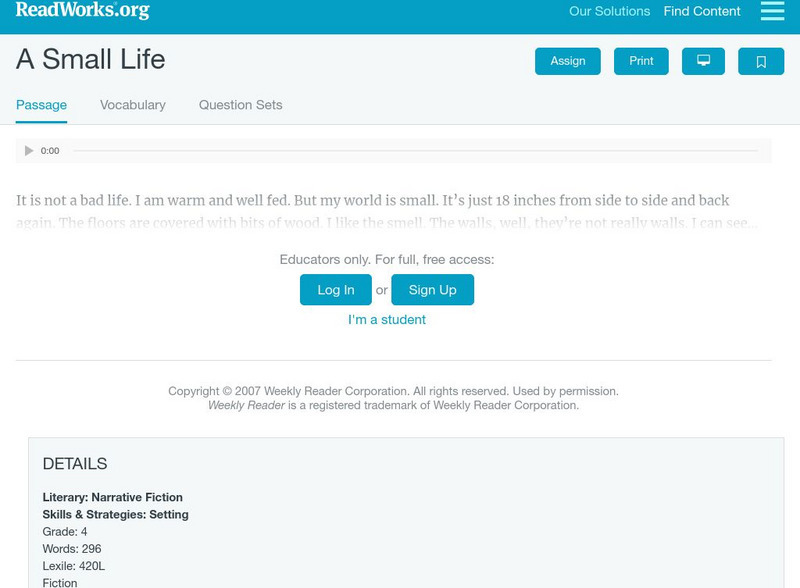The width and height of the screenshot is (800, 588).
Task: Click the Find Content menu item
Action: tap(700, 11)
